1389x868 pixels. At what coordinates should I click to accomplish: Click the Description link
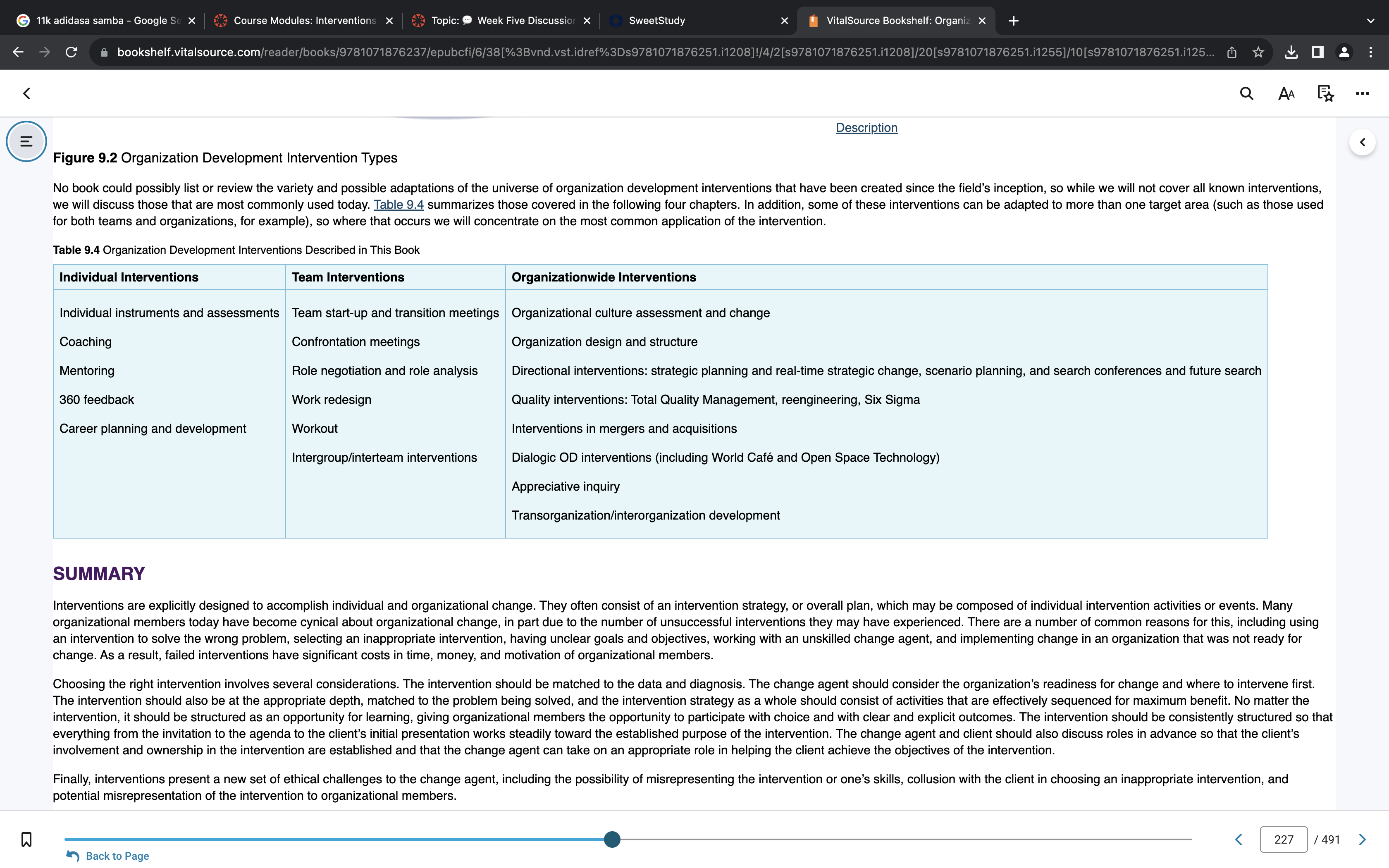[x=866, y=128]
